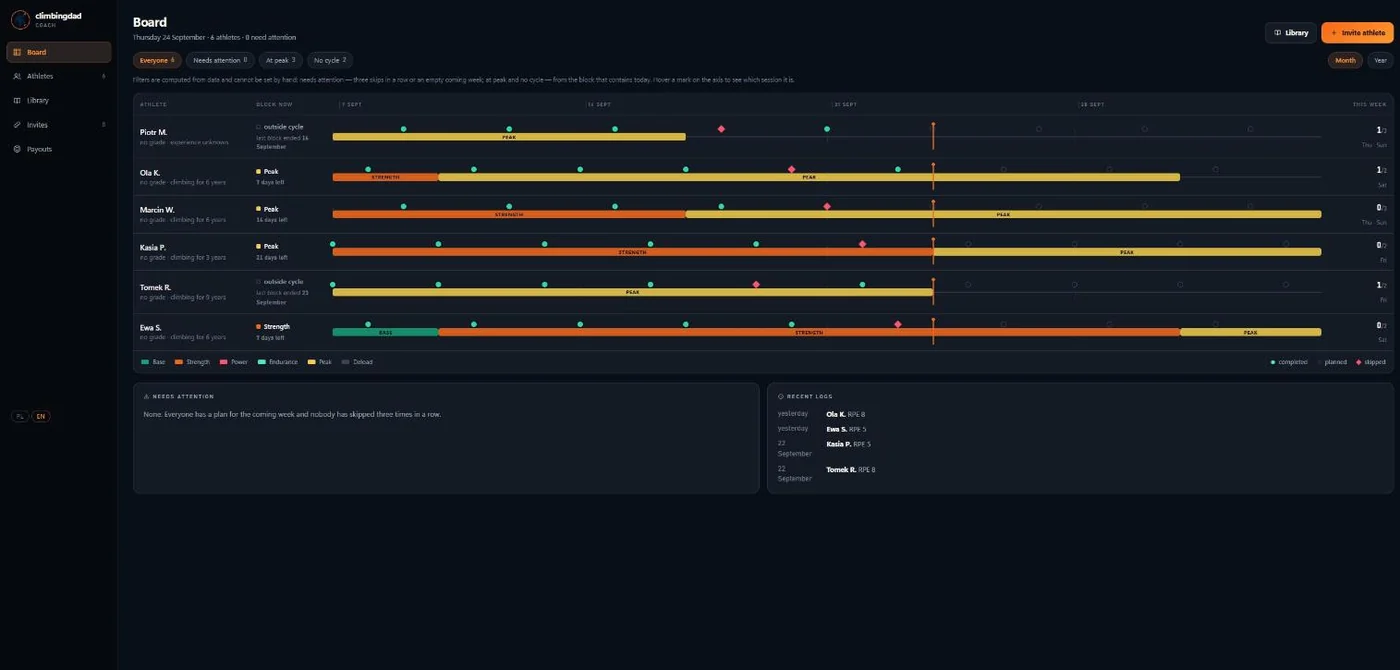Click the Peak block in Tomek R. row
Viewport: 1400px width, 670px height.
click(x=633, y=292)
